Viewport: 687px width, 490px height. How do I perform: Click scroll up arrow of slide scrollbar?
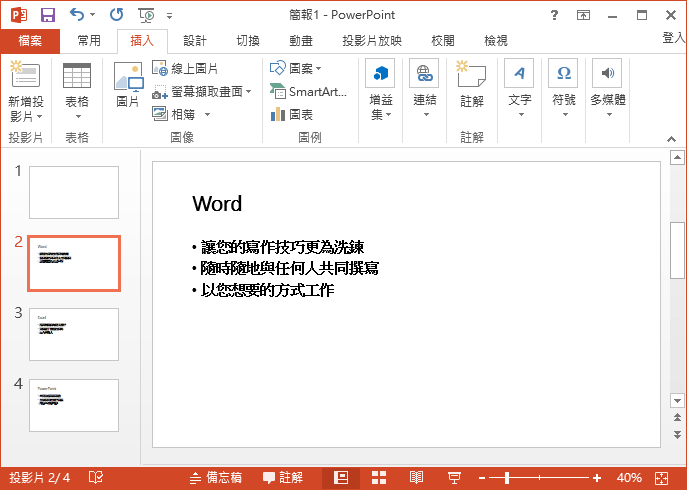pos(677,157)
